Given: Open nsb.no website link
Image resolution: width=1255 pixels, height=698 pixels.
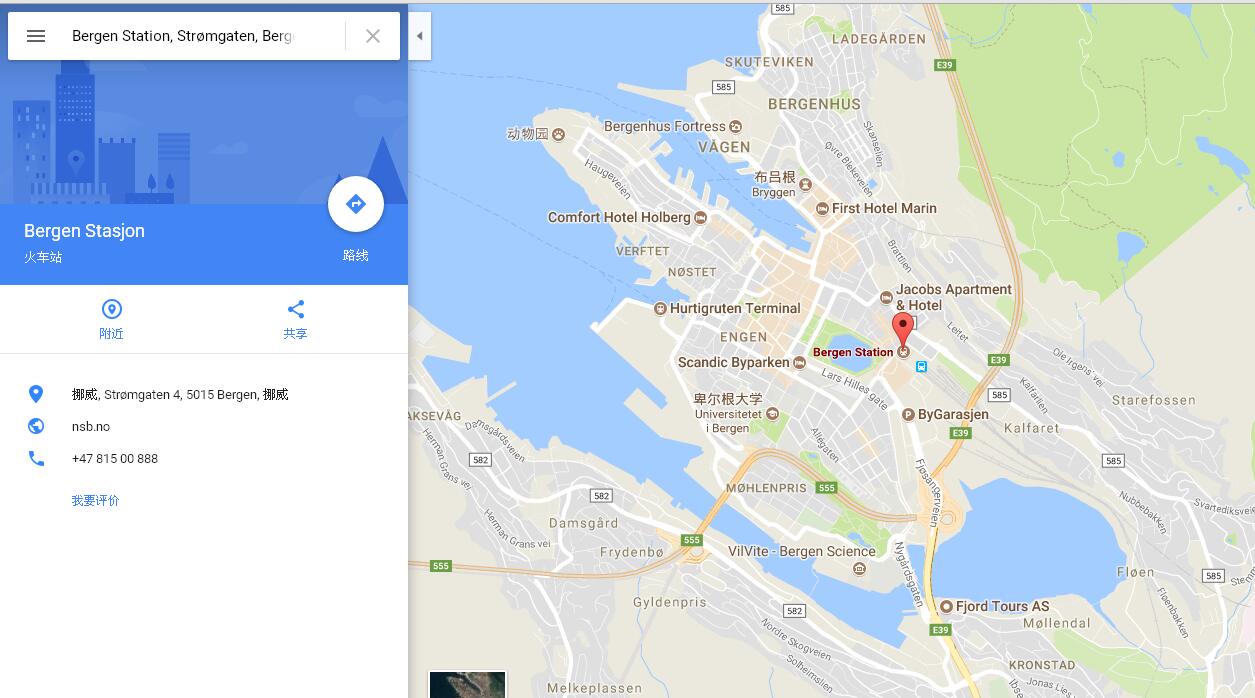Looking at the screenshot, I should point(91,426).
